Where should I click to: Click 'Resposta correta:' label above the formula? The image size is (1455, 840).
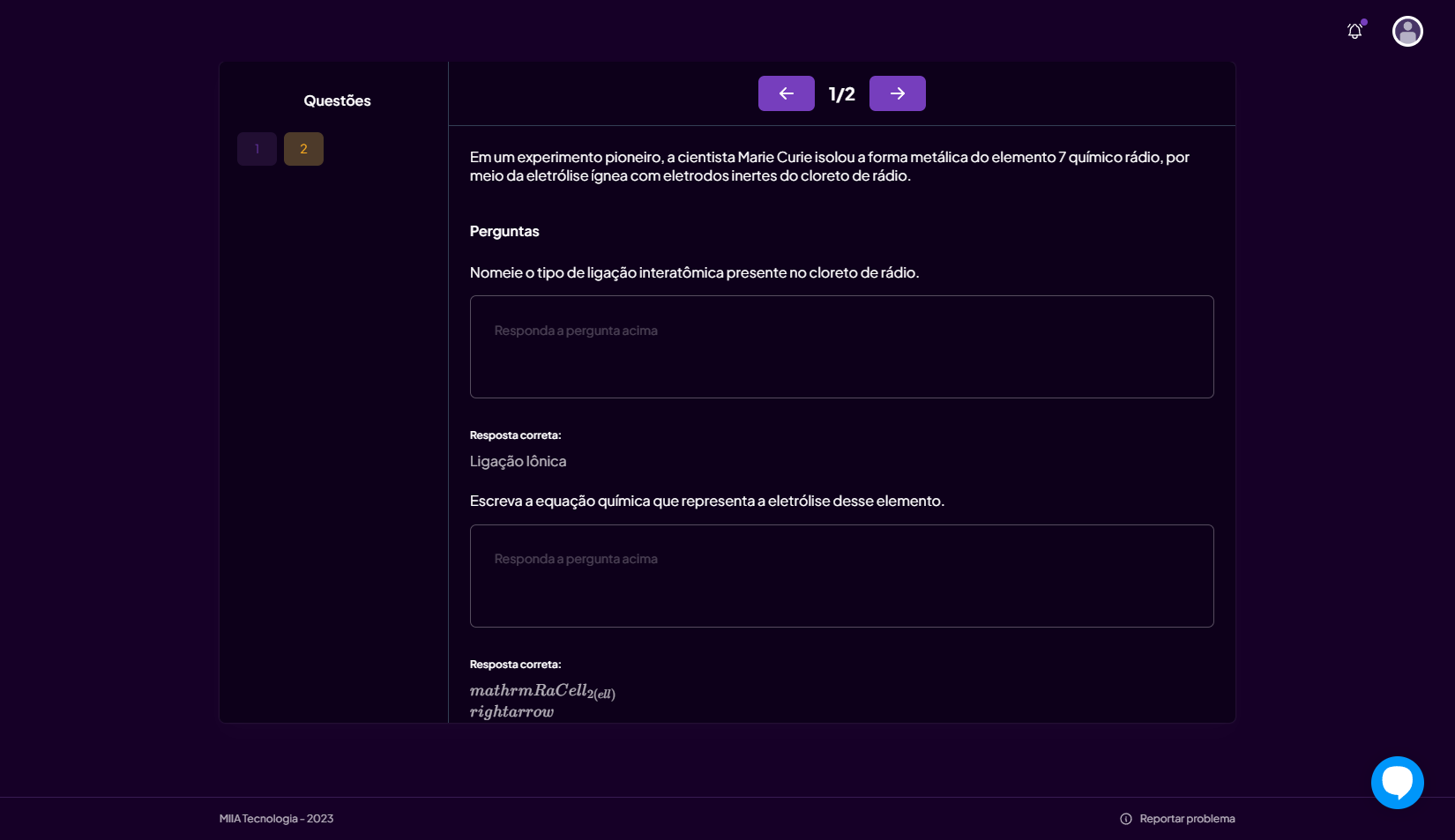point(515,665)
